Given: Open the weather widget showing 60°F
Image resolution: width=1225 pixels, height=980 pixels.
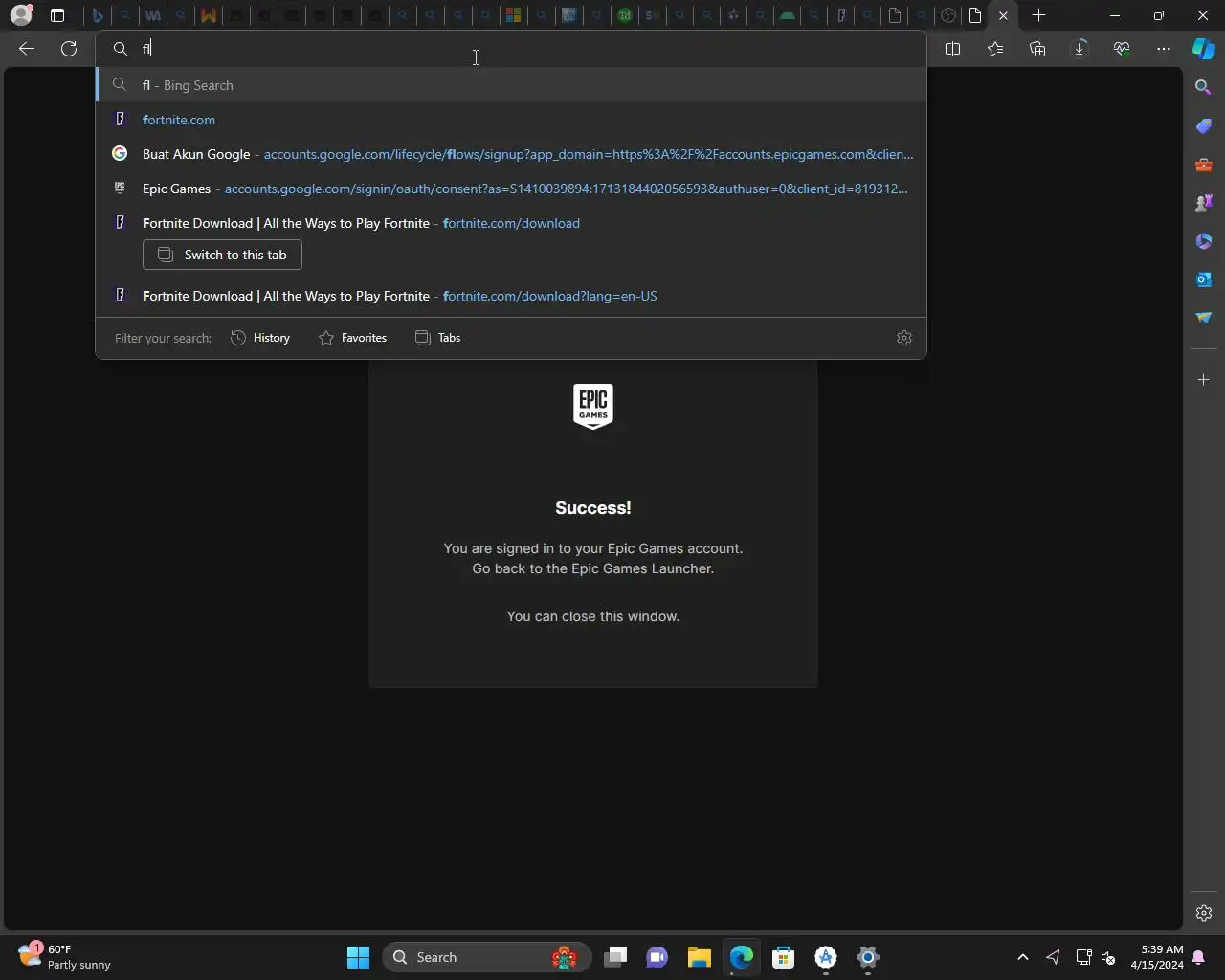Looking at the screenshot, I should click(65, 957).
